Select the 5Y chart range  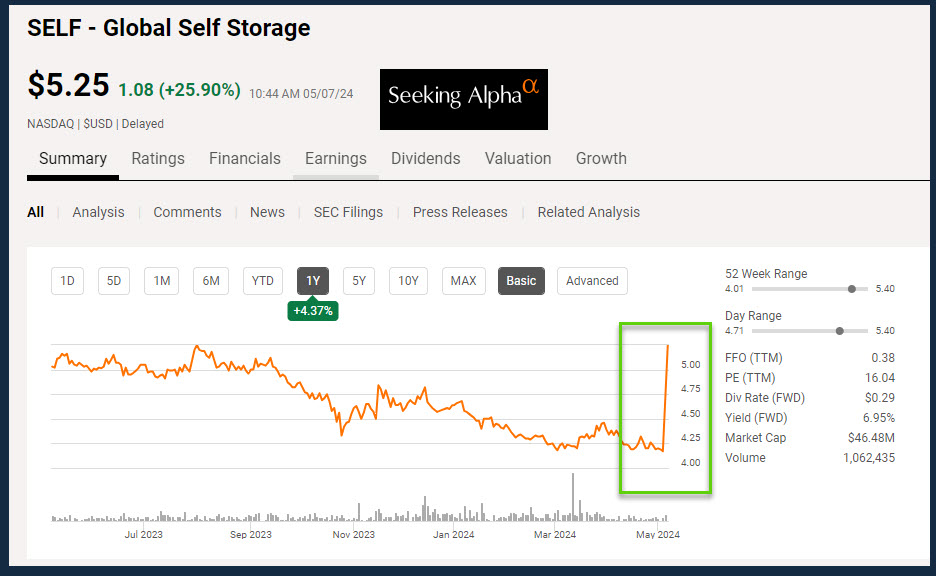(x=359, y=281)
